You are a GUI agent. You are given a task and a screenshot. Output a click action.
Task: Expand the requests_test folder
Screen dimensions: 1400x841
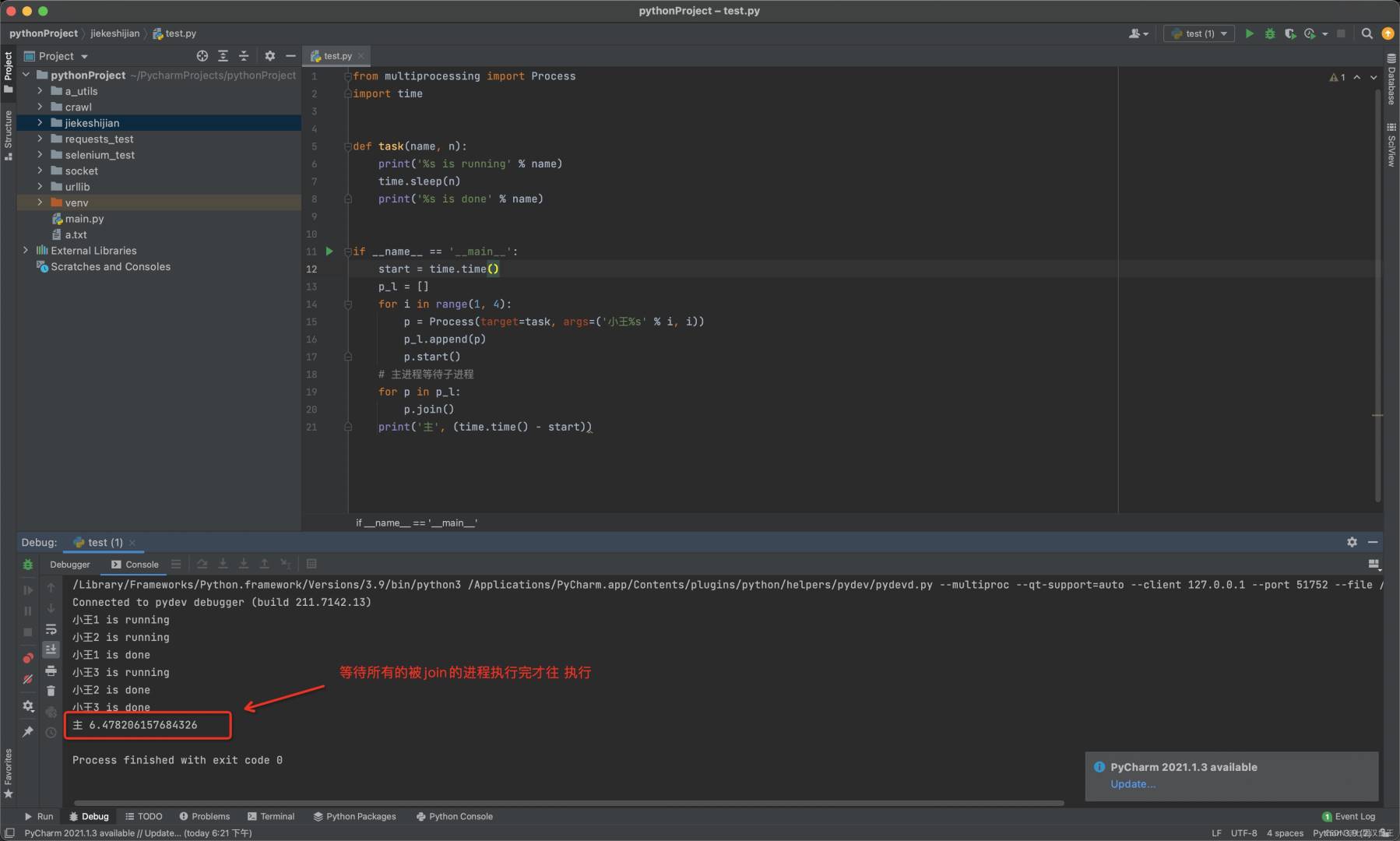pos(40,139)
